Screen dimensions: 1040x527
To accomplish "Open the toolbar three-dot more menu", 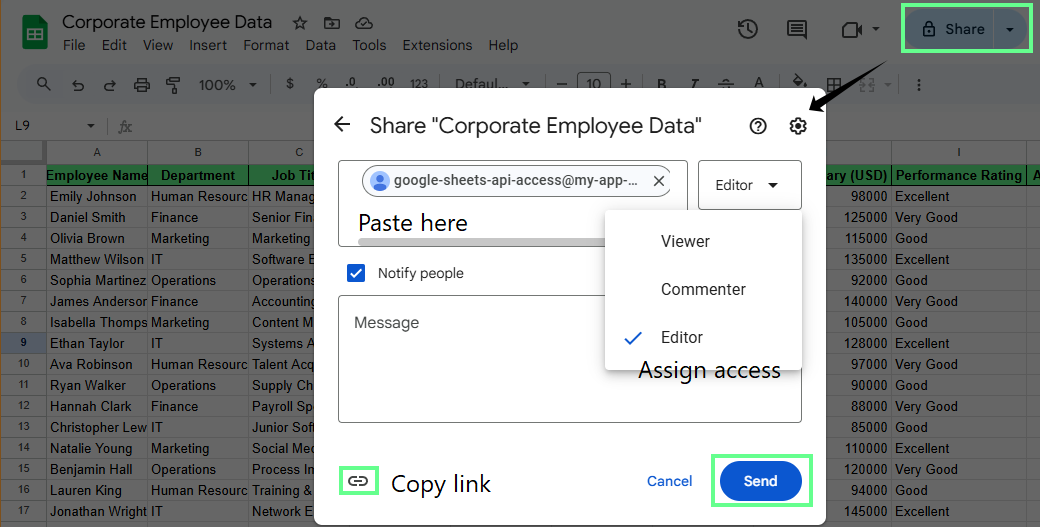I will 919,85.
